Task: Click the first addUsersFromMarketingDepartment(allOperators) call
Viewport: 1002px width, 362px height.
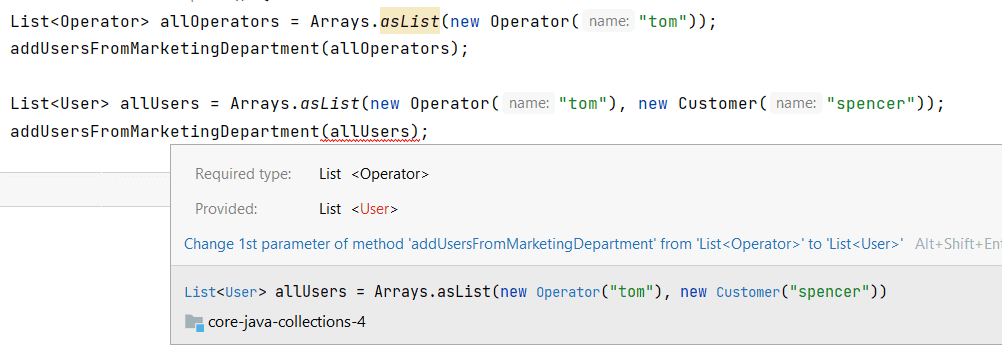Action: 240,49
